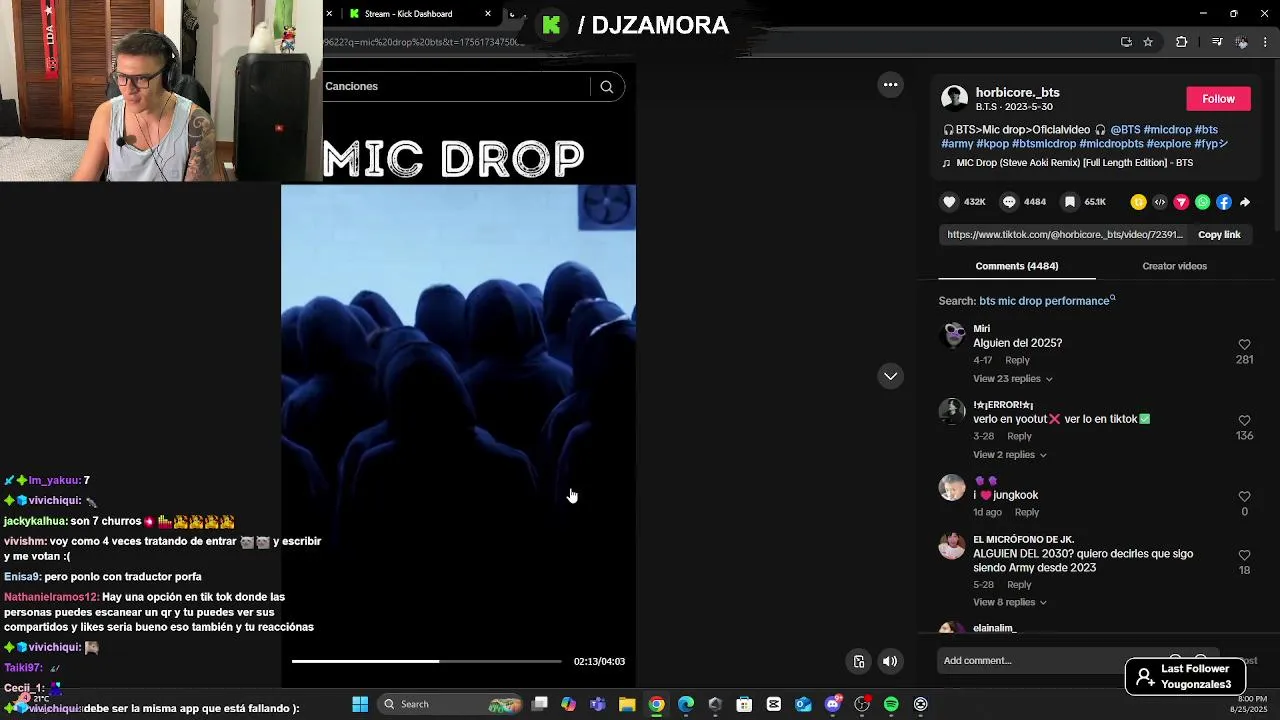This screenshot has width=1280, height=720.
Task: Open comments via speech bubble icon
Action: (1009, 202)
